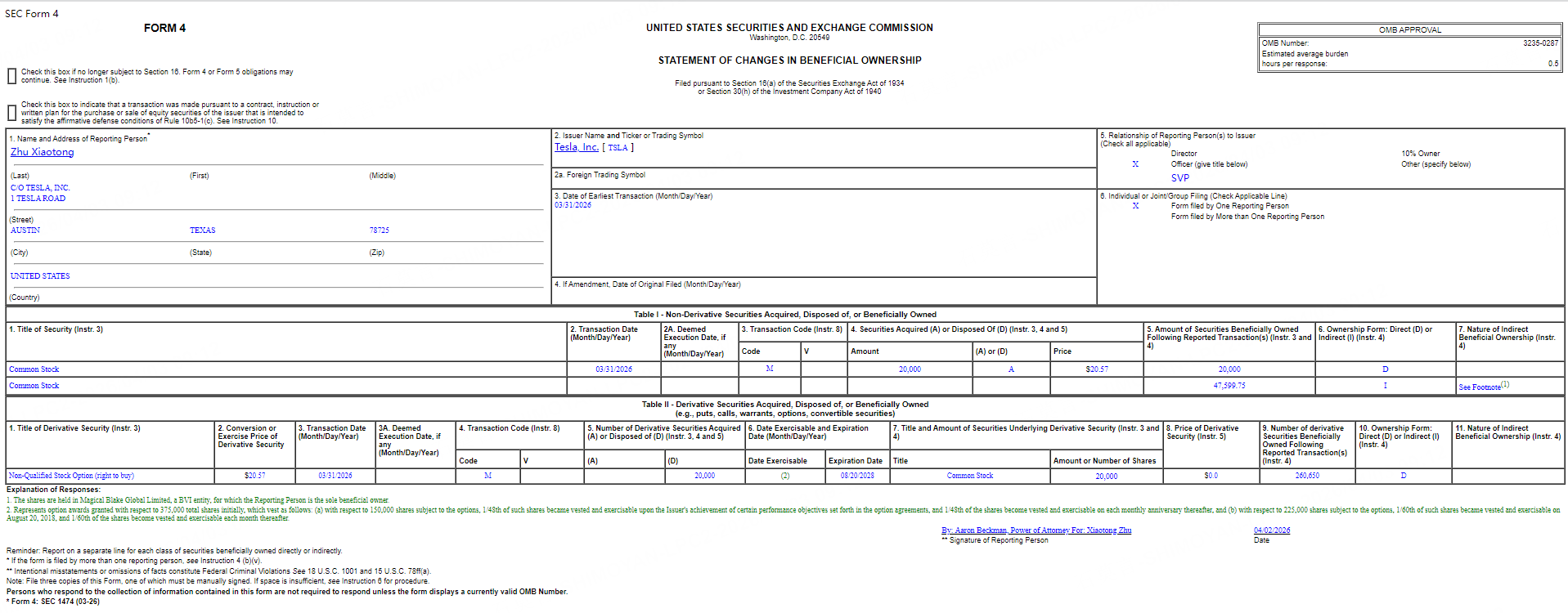Click the Table I acquired Amount 20,000
The height and width of the screenshot is (613, 1568).
point(910,369)
